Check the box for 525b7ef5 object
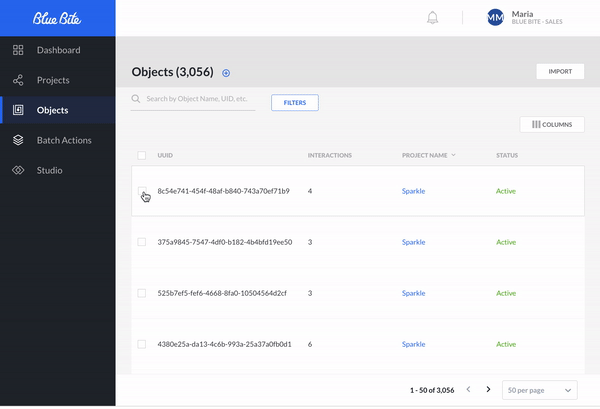 click(142, 293)
